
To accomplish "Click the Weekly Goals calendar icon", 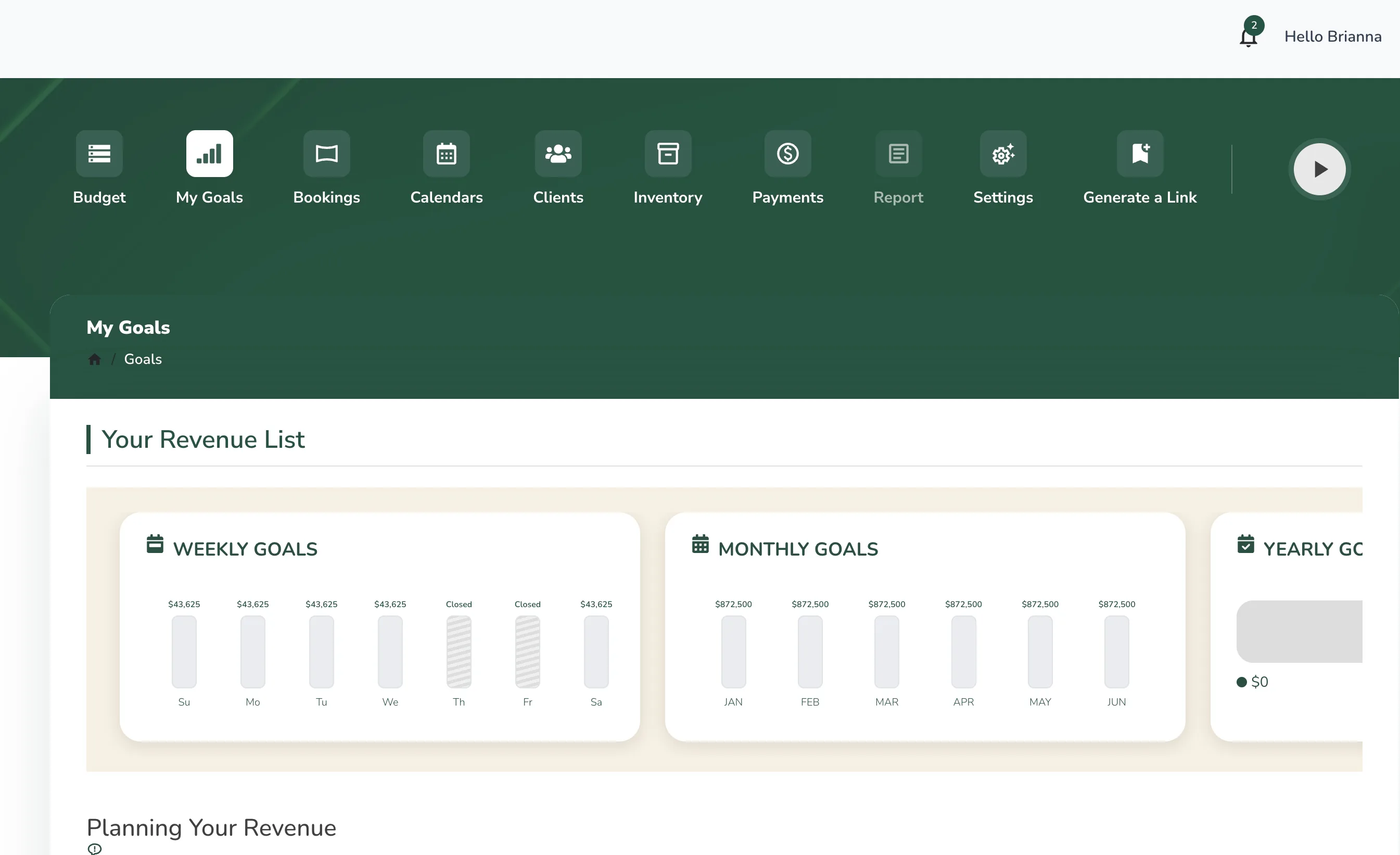I will (155, 544).
